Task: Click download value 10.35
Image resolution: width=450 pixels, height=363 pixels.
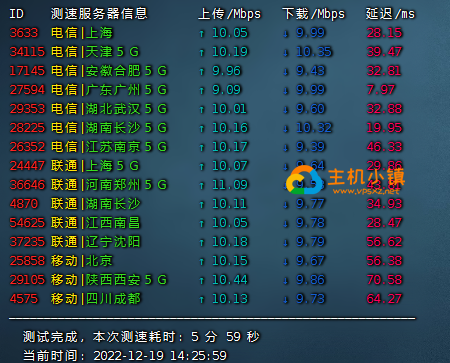Action: click(314, 52)
